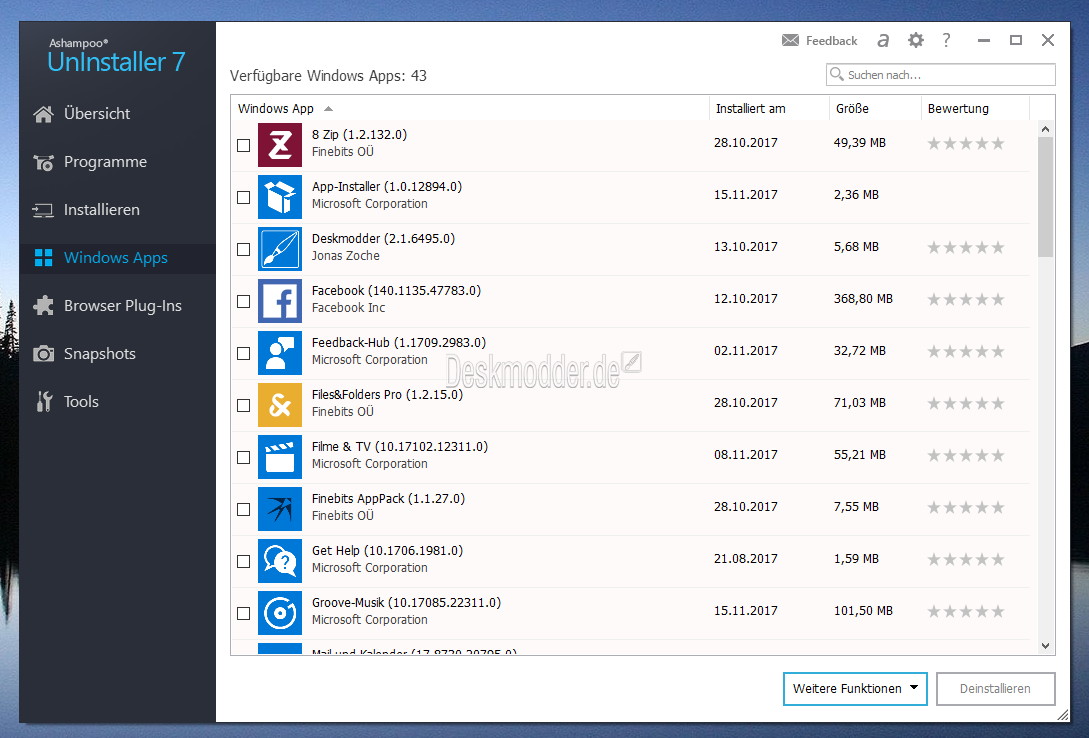Select the Feedback-Hub app icon

tap(280, 353)
